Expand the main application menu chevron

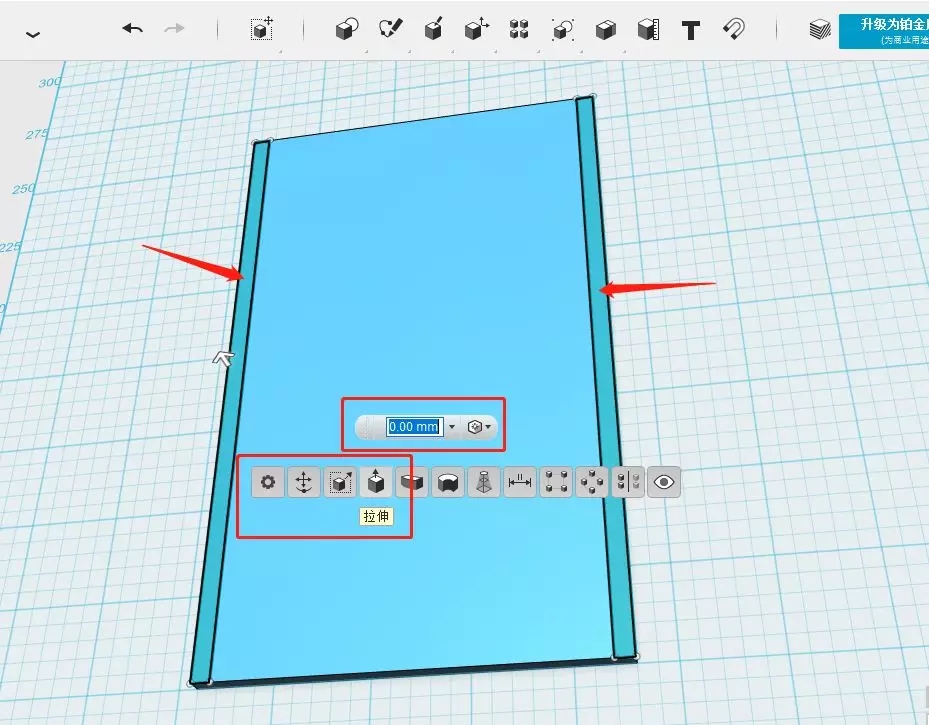click(33, 34)
